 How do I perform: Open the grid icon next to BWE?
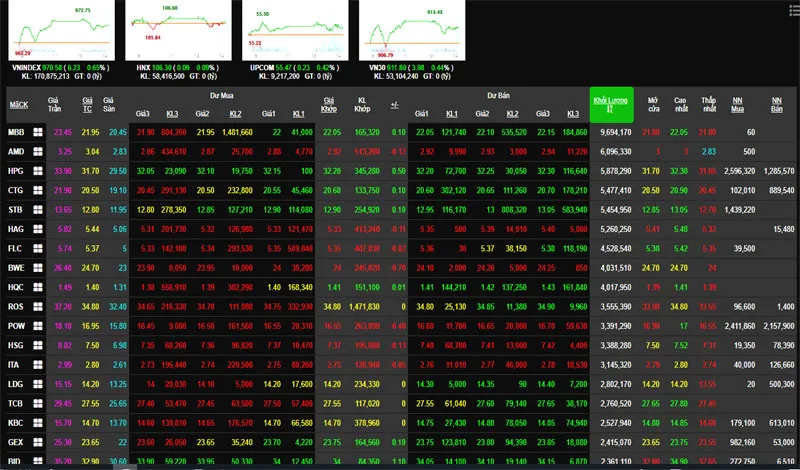[x=38, y=268]
